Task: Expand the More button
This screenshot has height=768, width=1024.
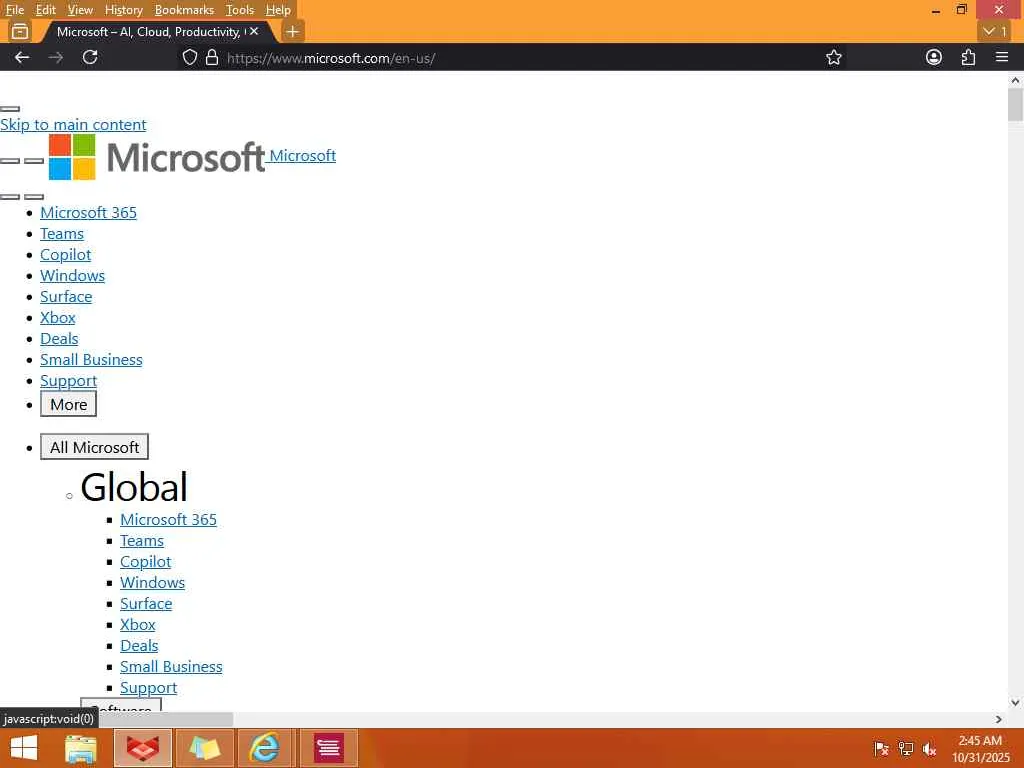Action: coord(69,404)
